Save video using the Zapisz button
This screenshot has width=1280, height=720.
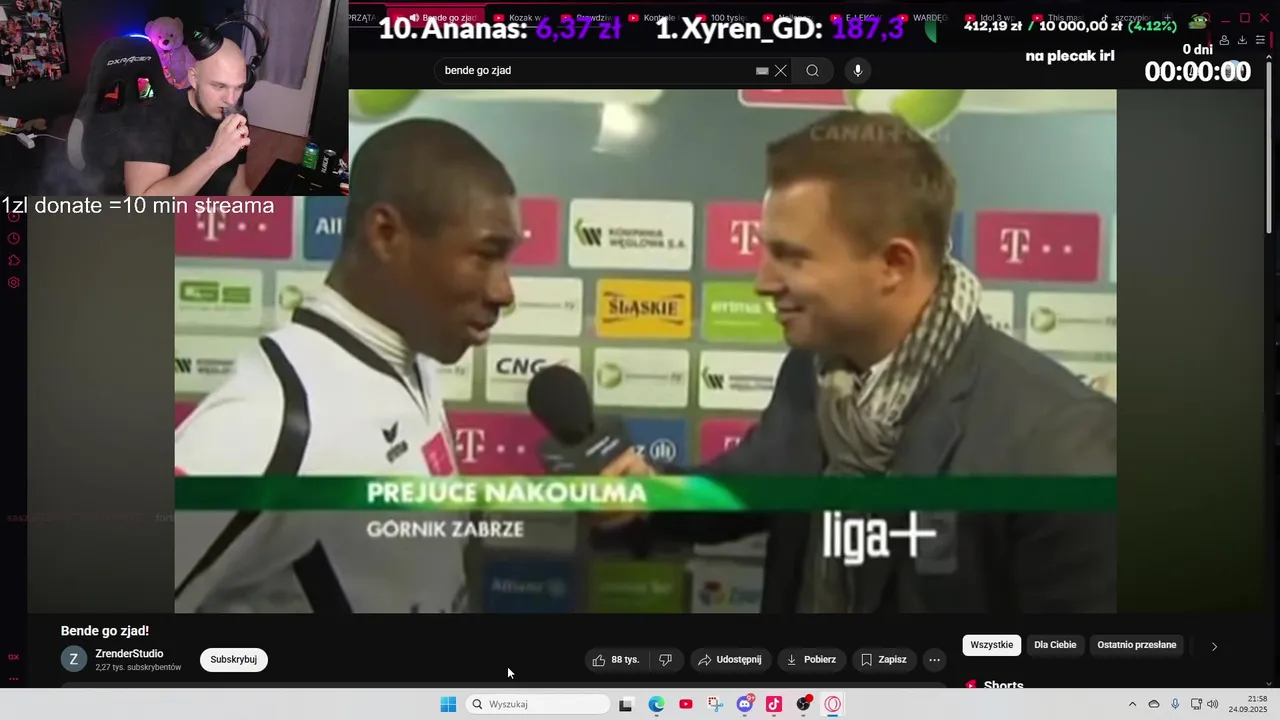pyautogui.click(x=884, y=660)
